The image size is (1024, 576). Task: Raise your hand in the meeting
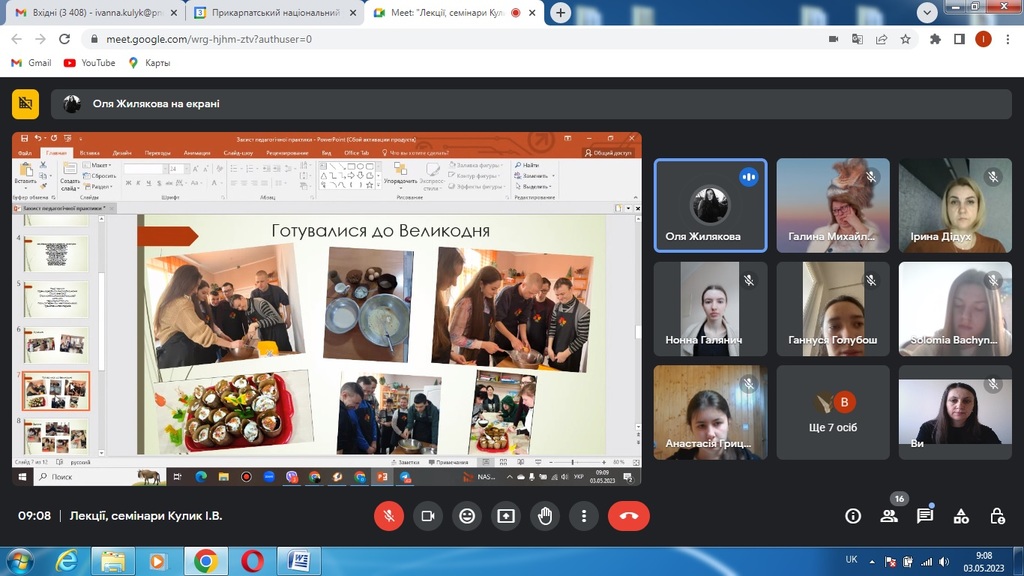tap(545, 516)
